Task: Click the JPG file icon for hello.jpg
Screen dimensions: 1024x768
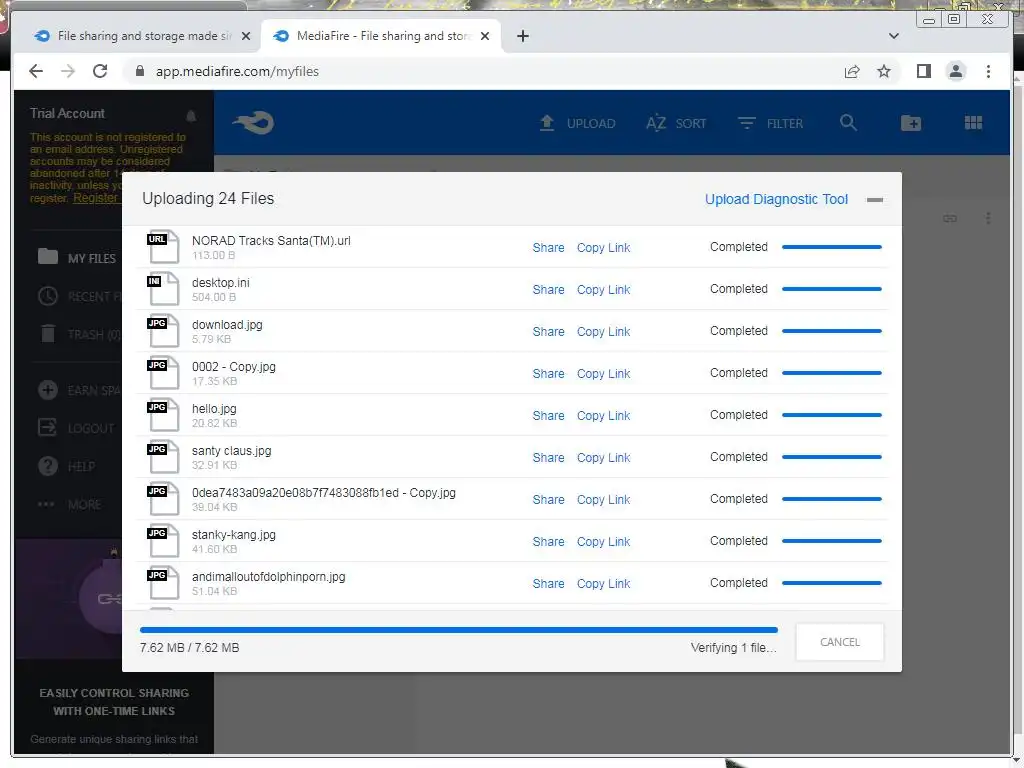Action: coord(163,415)
